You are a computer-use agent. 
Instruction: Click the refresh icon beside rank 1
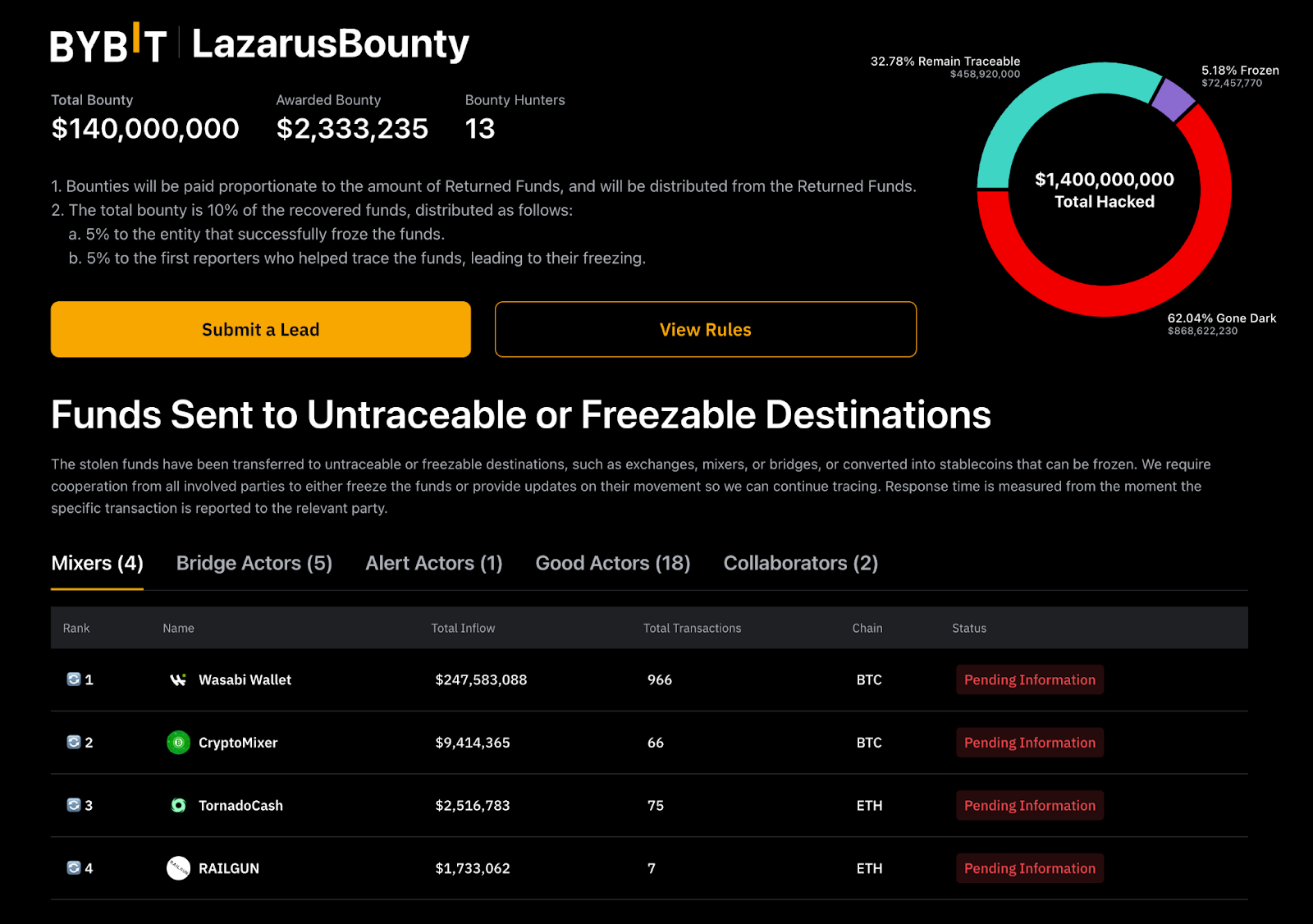click(74, 679)
